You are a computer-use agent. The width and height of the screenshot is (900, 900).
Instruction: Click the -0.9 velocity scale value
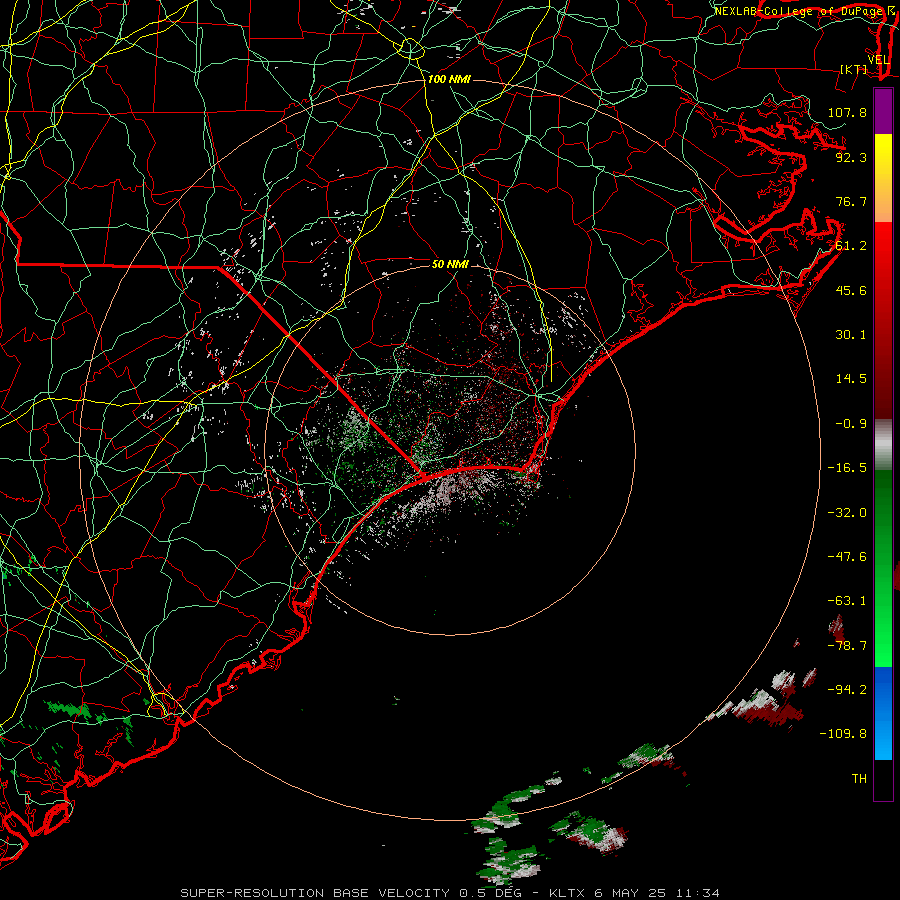pyautogui.click(x=851, y=424)
